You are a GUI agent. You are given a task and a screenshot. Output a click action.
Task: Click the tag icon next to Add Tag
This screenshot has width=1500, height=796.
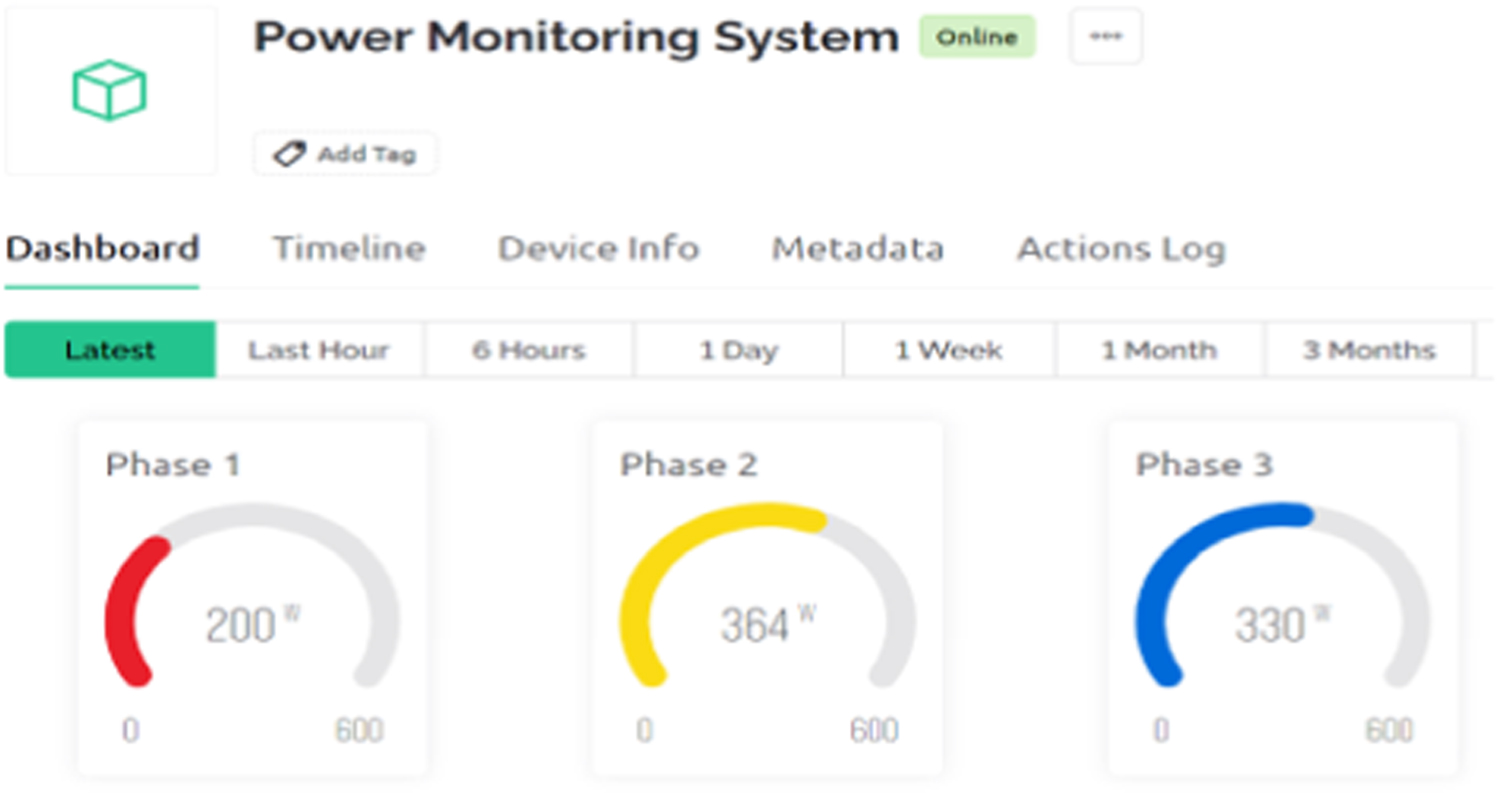coord(288,153)
